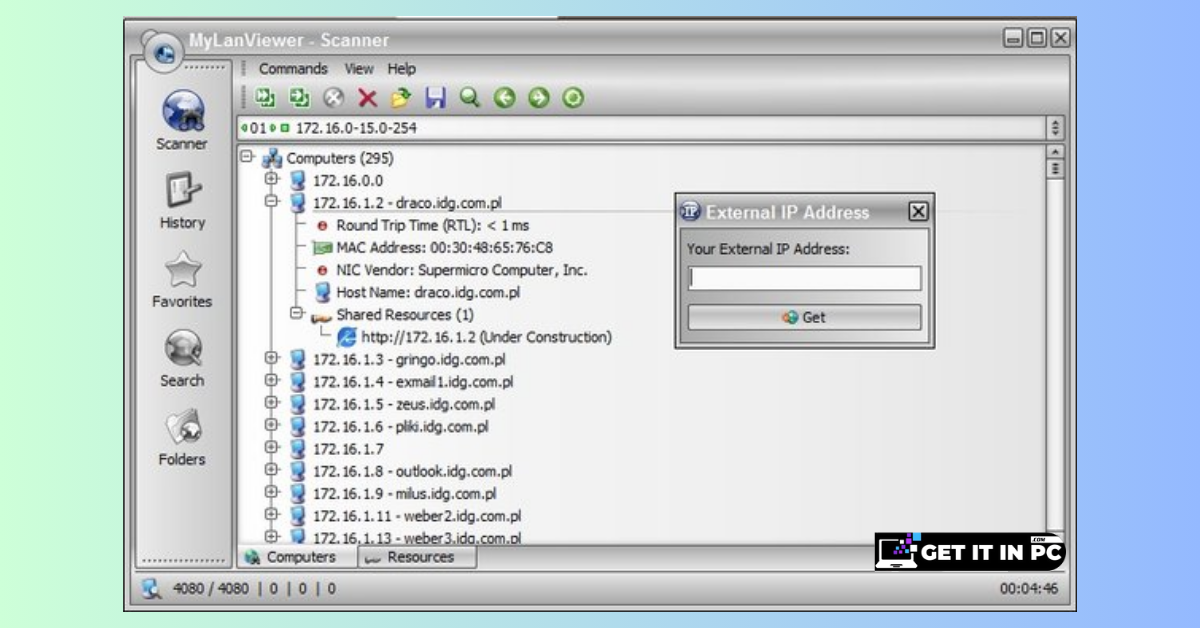Select the 172.16.1.9 - milus.idg.com.pl row
This screenshot has width=1200, height=628.
point(404,493)
